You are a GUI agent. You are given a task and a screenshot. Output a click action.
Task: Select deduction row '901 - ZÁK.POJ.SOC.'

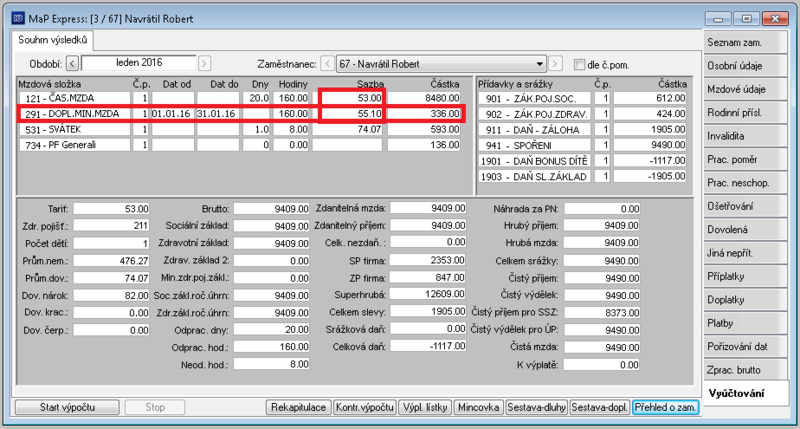[583, 98]
